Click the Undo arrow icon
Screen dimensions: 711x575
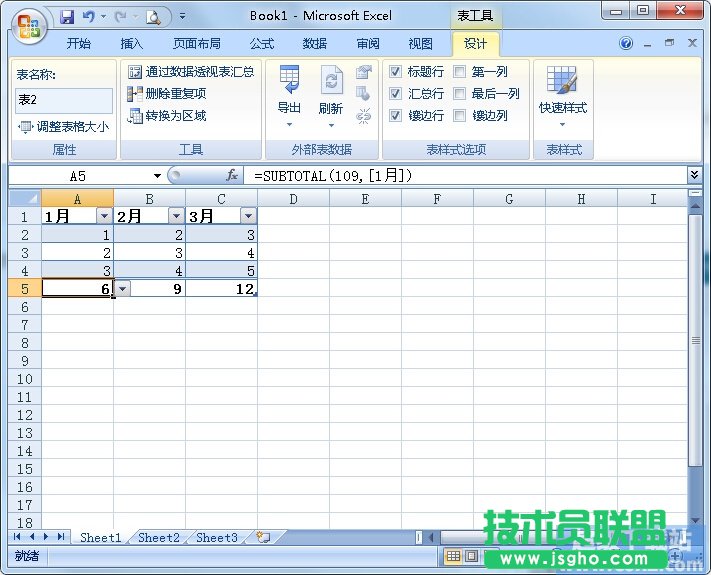[x=89, y=17]
